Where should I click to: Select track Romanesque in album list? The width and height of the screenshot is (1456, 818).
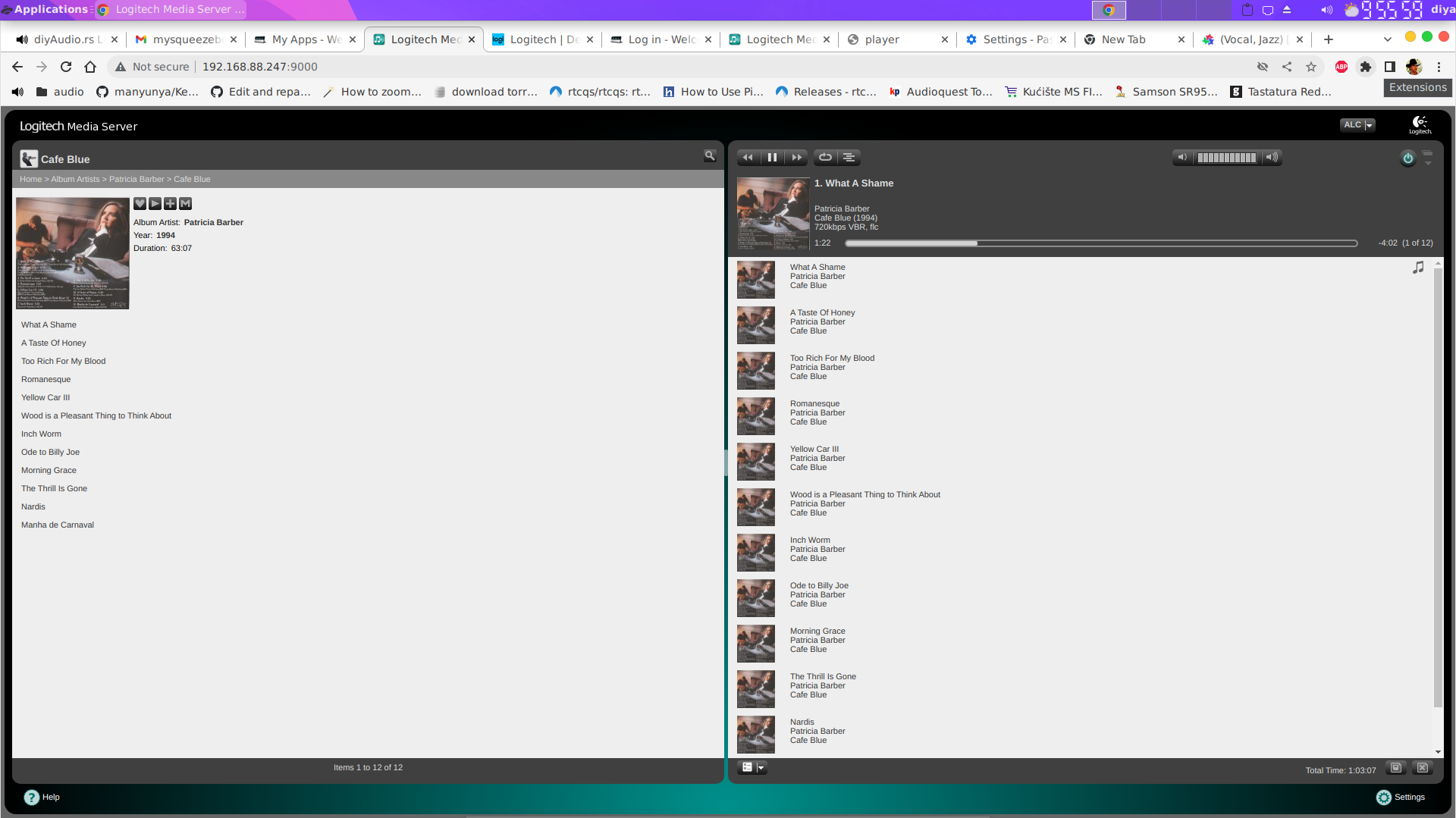click(x=46, y=380)
